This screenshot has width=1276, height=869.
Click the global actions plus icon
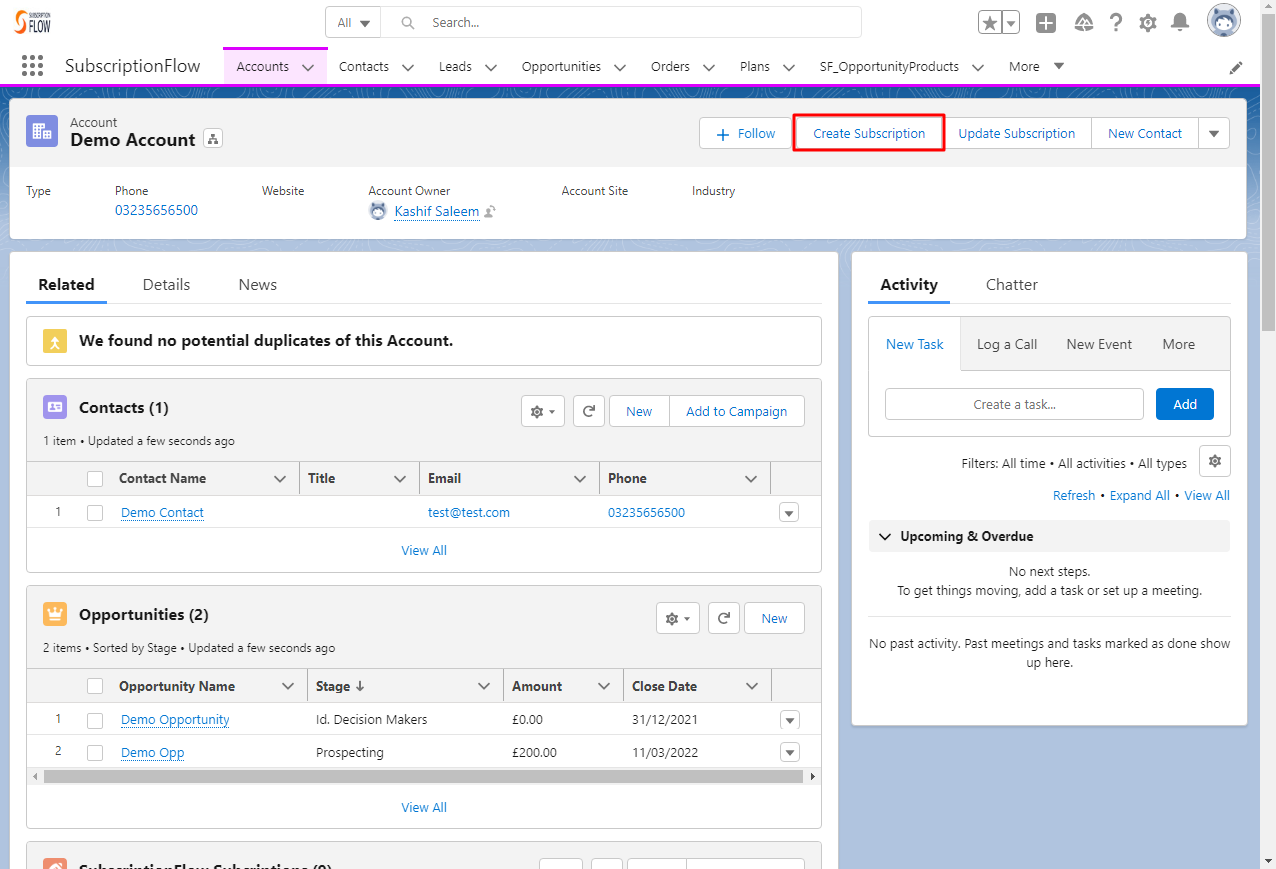click(1046, 21)
